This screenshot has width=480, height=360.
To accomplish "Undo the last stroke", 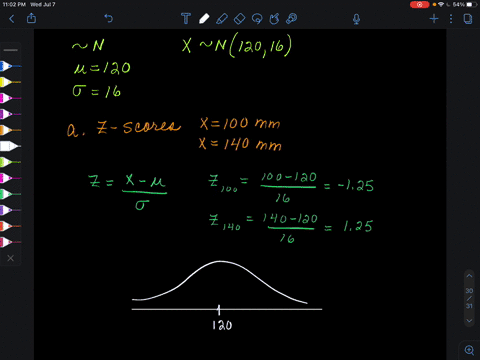I will point(108,18).
